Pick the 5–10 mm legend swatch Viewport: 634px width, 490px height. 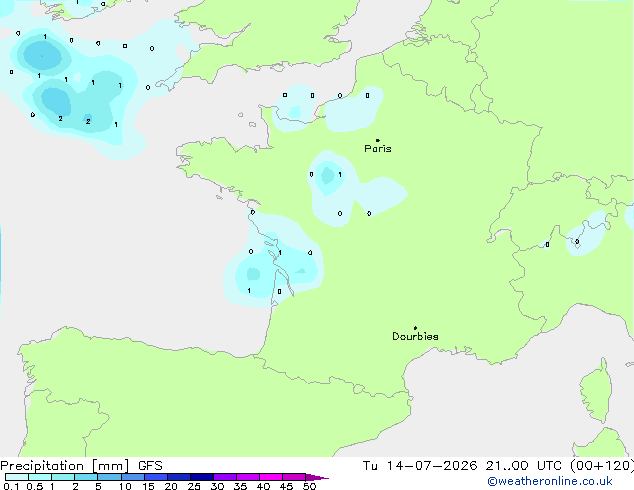(x=109, y=477)
